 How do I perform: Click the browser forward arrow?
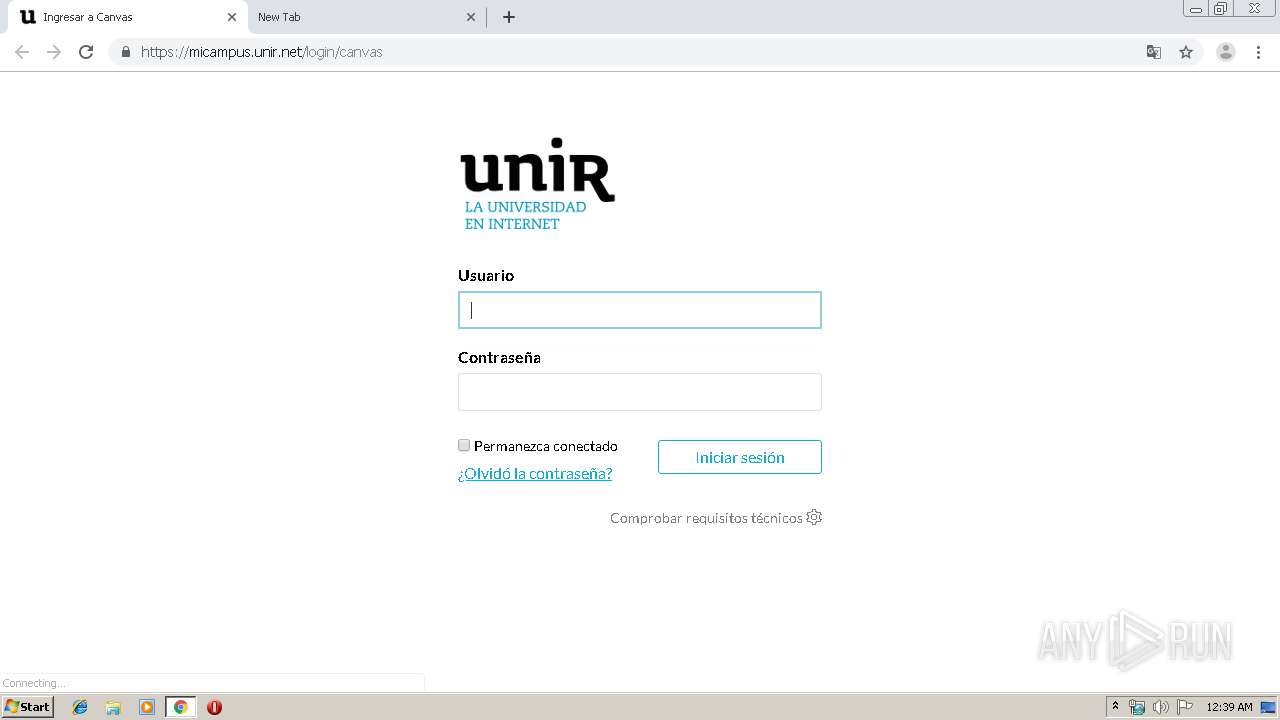(x=54, y=52)
